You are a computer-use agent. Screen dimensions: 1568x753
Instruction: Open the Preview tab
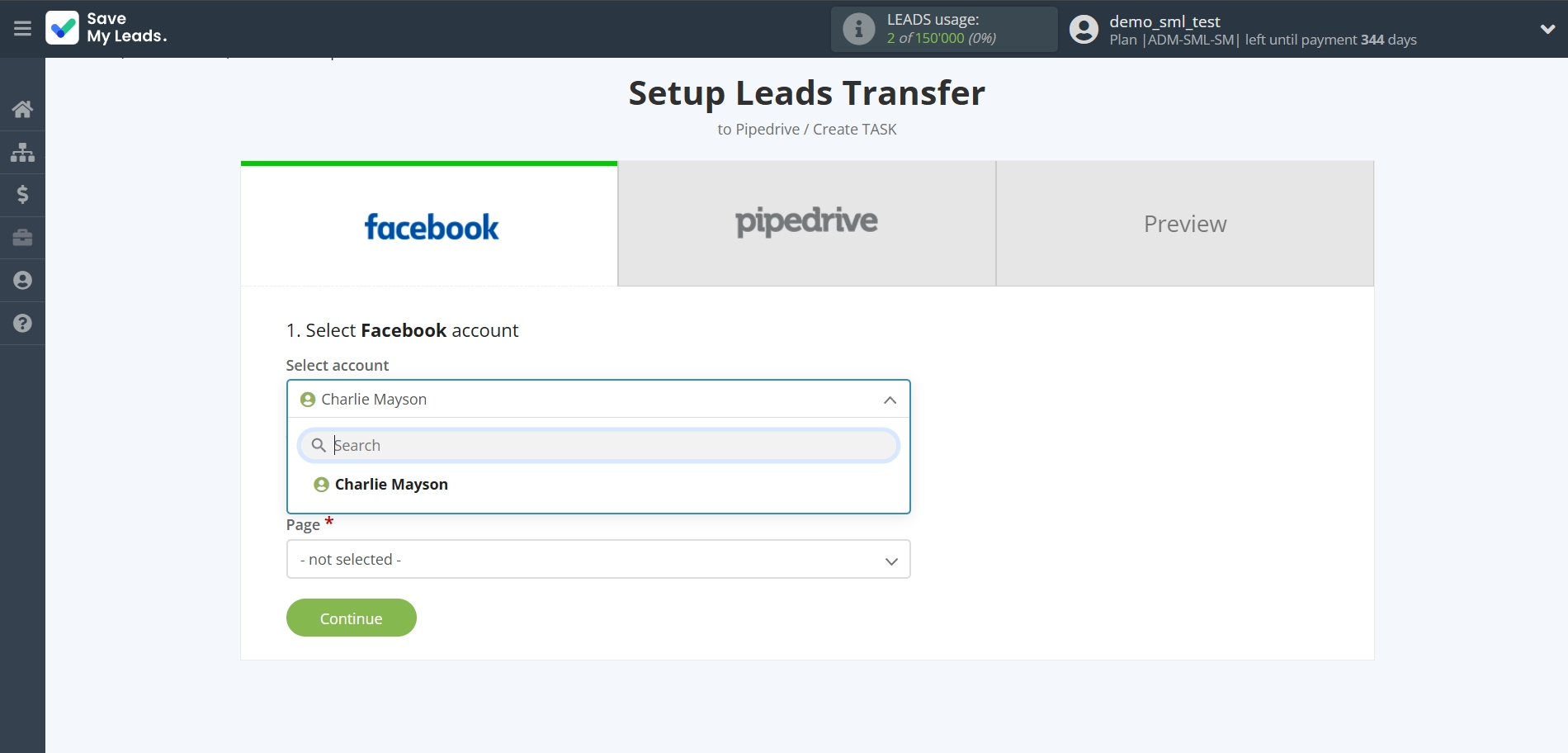pyautogui.click(x=1184, y=224)
